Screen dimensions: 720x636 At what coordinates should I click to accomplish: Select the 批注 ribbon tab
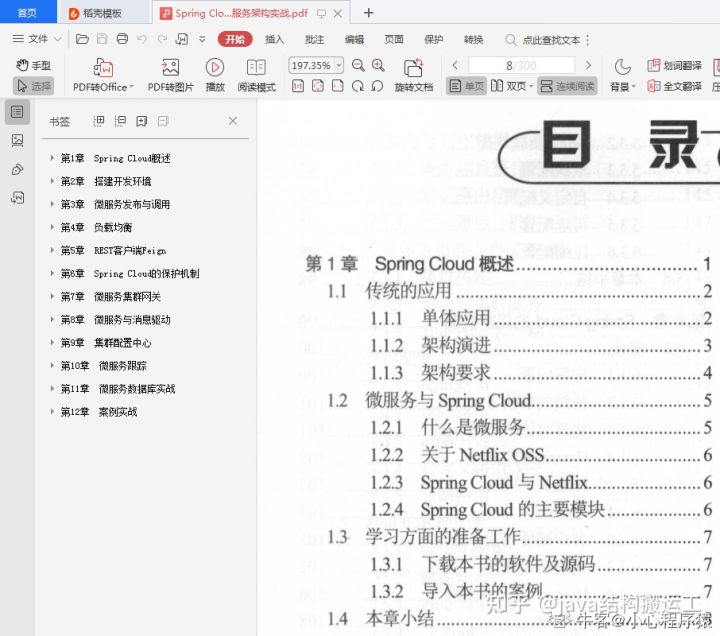pyautogui.click(x=315, y=39)
